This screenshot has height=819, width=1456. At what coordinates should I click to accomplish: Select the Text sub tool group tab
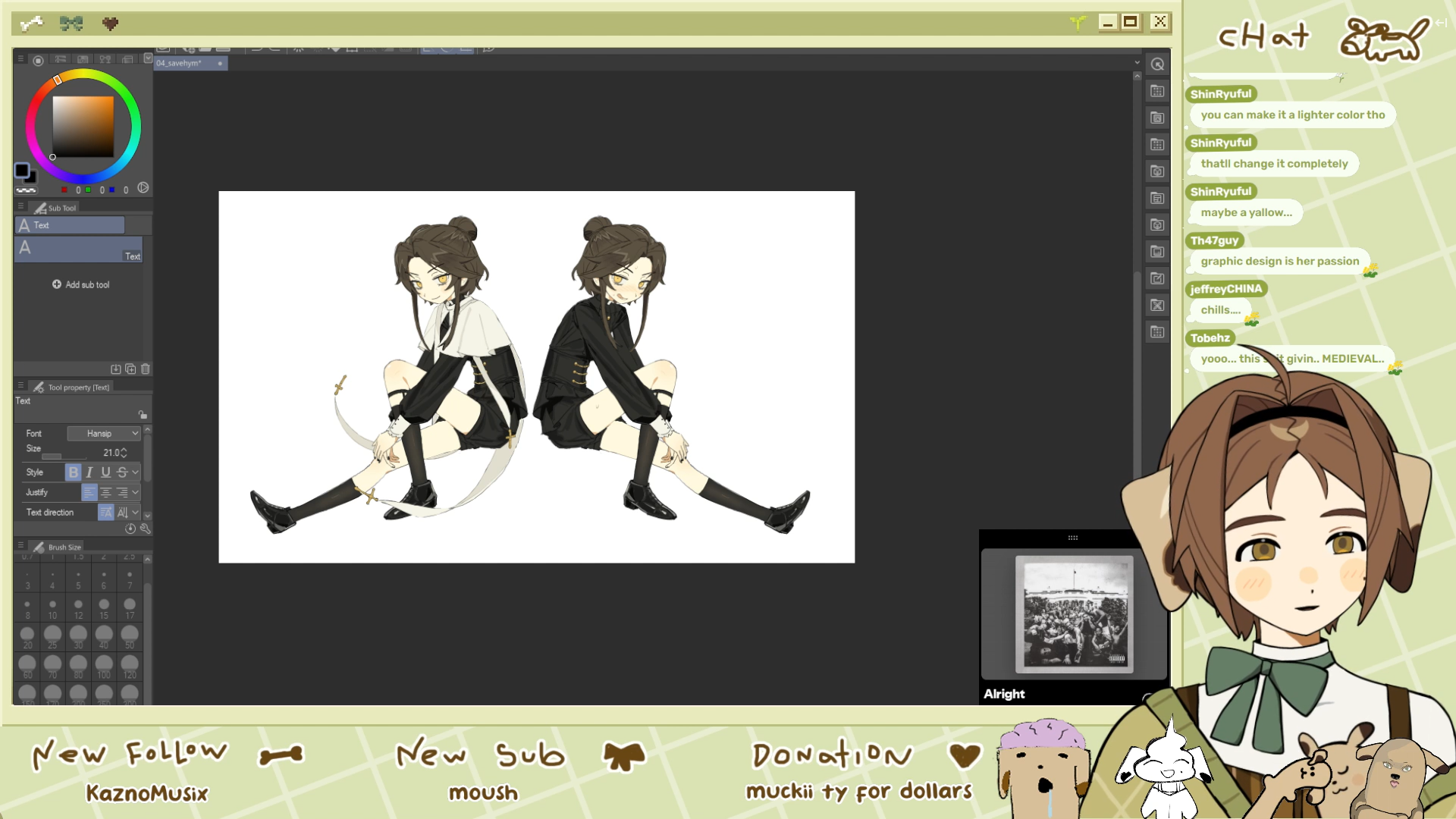69,225
